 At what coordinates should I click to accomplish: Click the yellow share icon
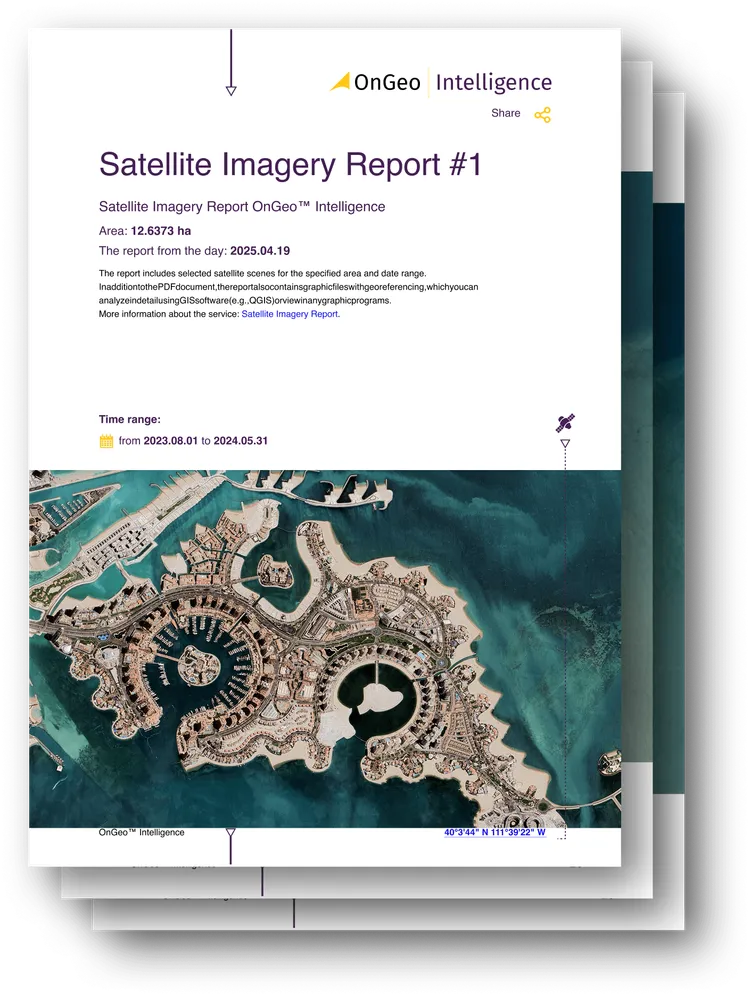(542, 115)
